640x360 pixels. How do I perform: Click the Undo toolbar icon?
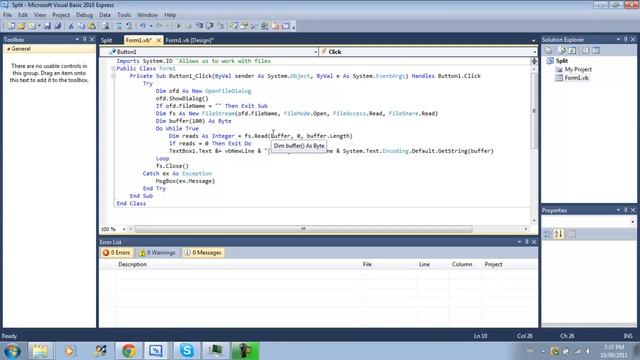[142, 26]
